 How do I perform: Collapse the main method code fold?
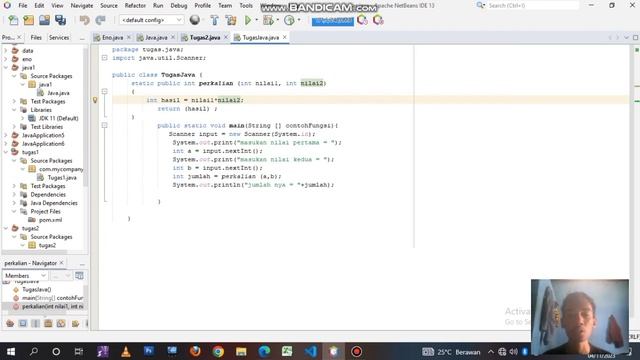click(104, 125)
